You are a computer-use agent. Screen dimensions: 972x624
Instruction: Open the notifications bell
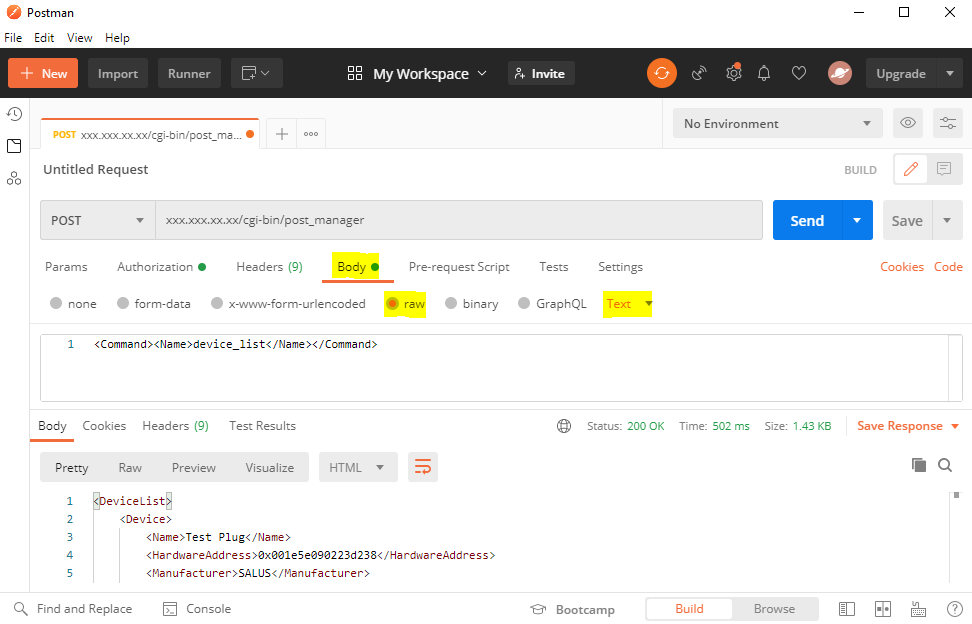pyautogui.click(x=764, y=73)
